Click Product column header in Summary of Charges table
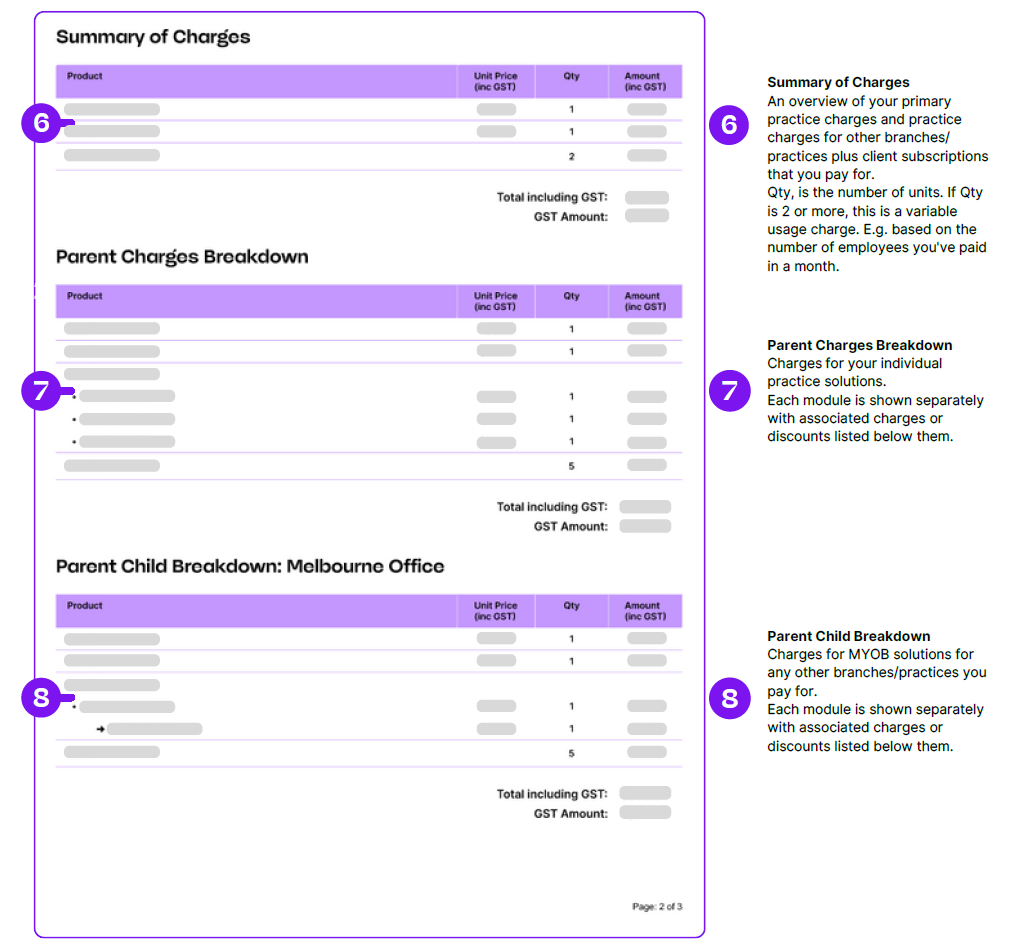Screen dimensions: 1021x949 click(85, 76)
